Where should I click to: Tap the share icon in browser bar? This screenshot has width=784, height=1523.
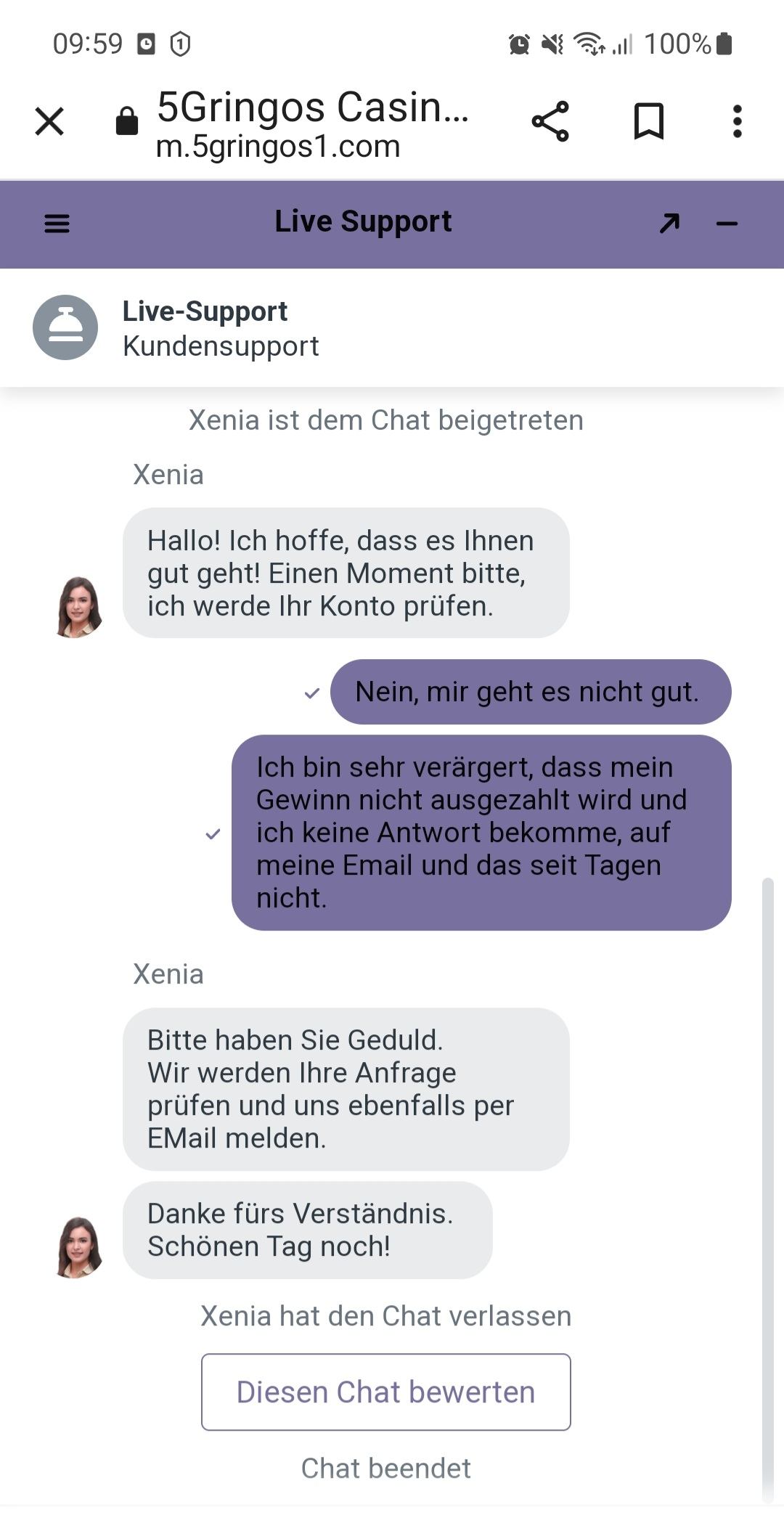550,121
